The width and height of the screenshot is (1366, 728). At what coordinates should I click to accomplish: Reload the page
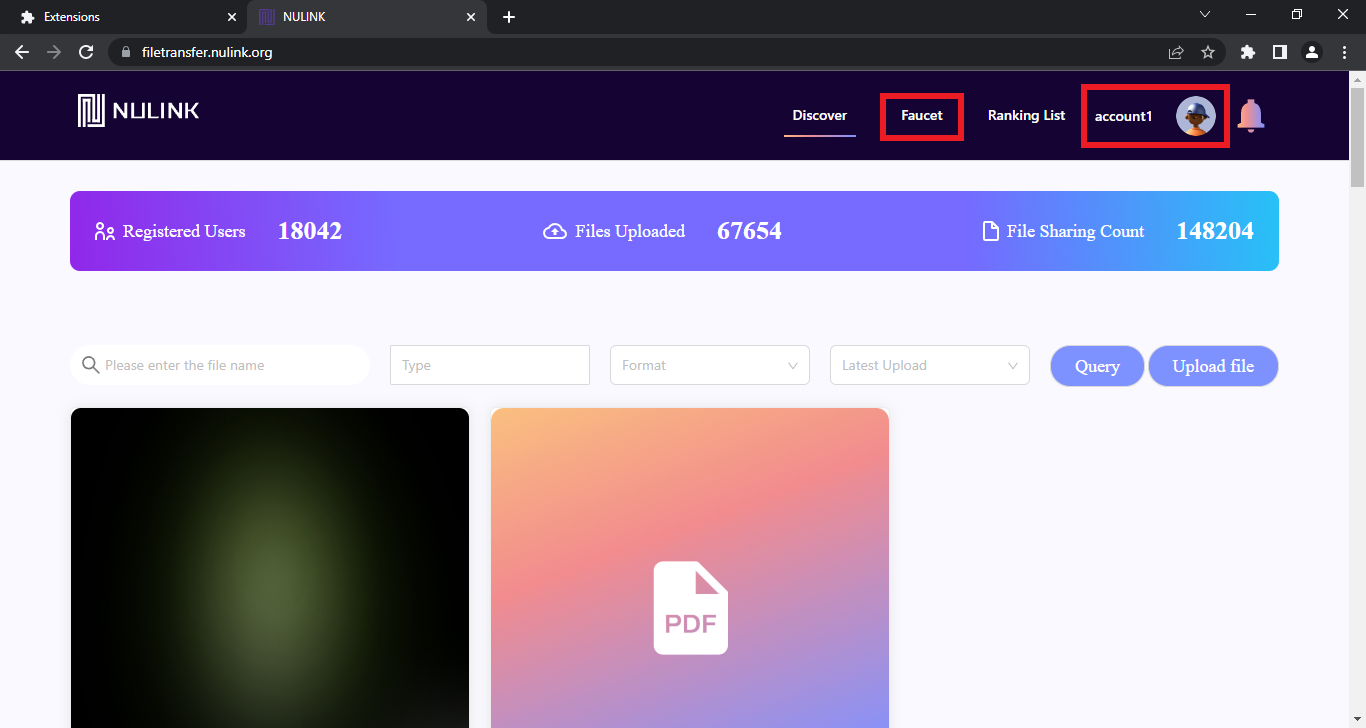pos(86,52)
